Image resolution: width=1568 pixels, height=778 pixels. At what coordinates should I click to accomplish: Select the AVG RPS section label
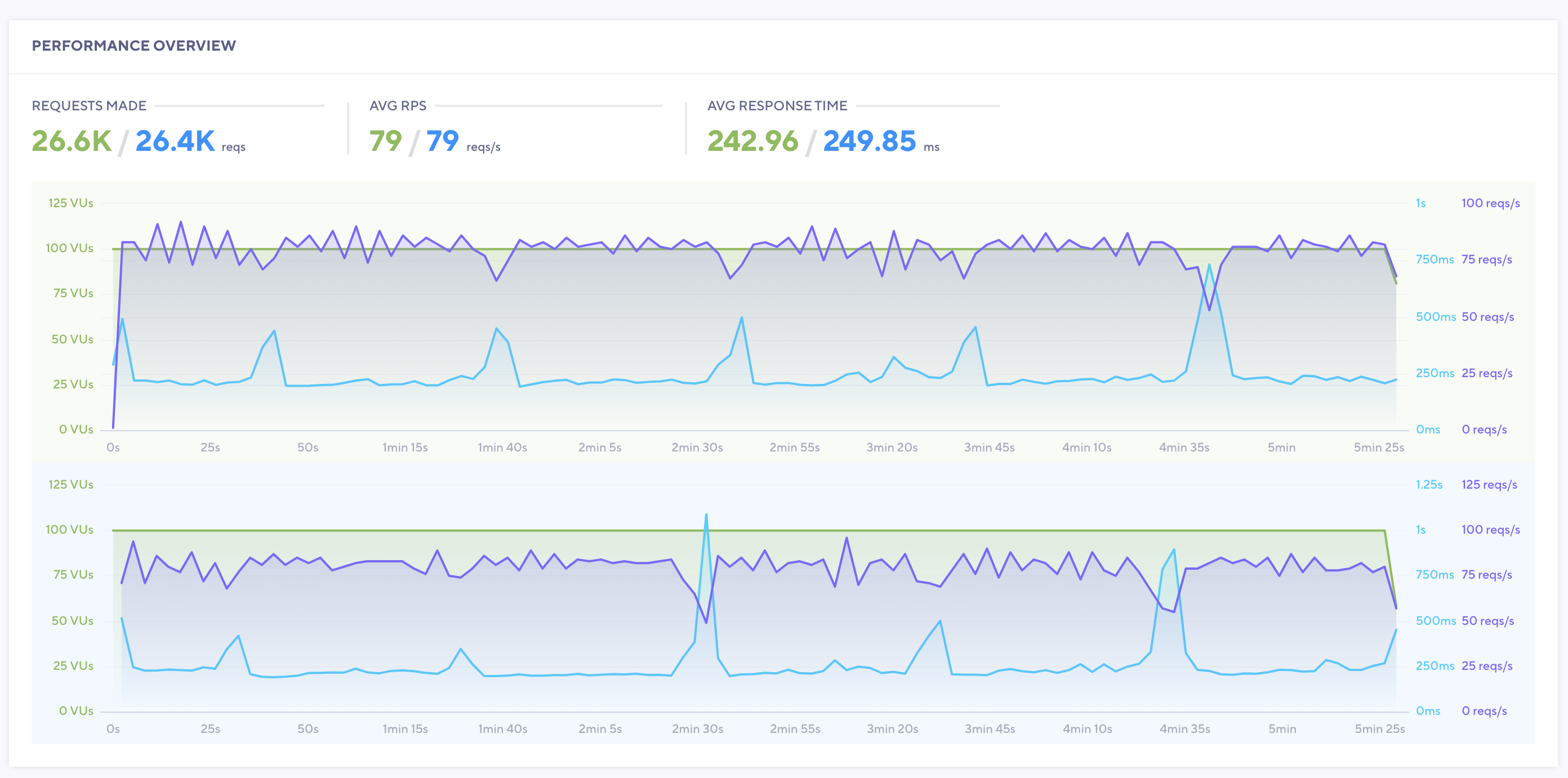coord(398,105)
